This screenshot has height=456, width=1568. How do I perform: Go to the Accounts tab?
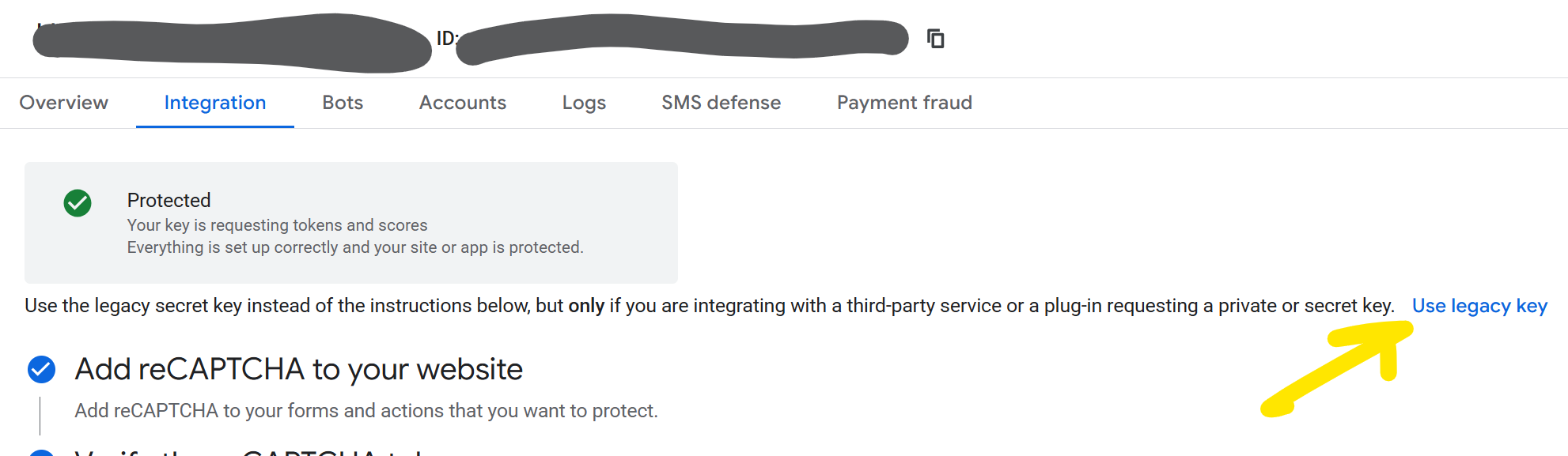[x=463, y=103]
